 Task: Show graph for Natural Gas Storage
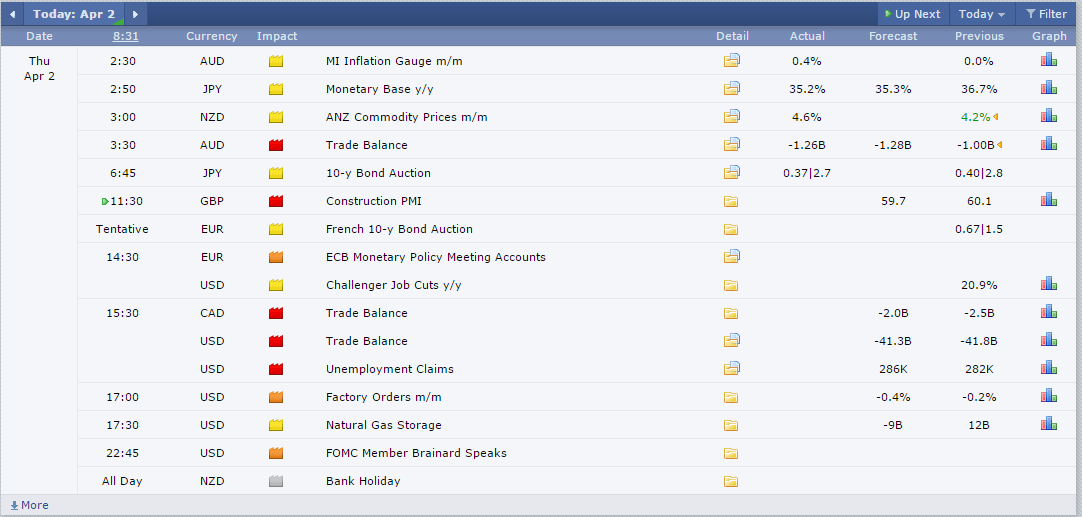pyautogui.click(x=1049, y=424)
